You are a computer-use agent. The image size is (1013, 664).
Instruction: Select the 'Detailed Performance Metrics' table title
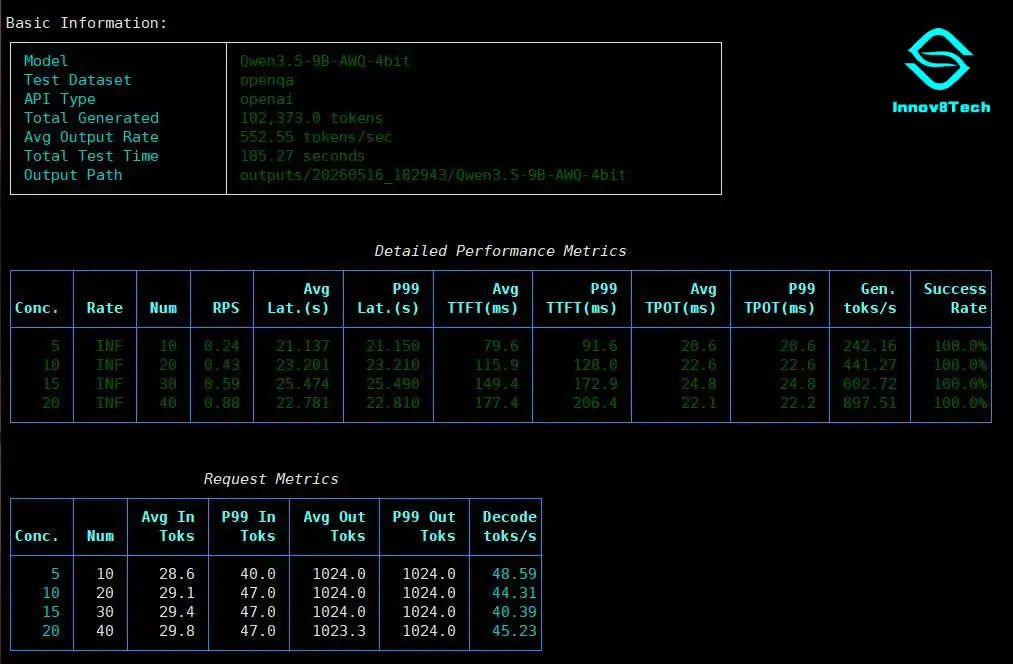pos(501,251)
